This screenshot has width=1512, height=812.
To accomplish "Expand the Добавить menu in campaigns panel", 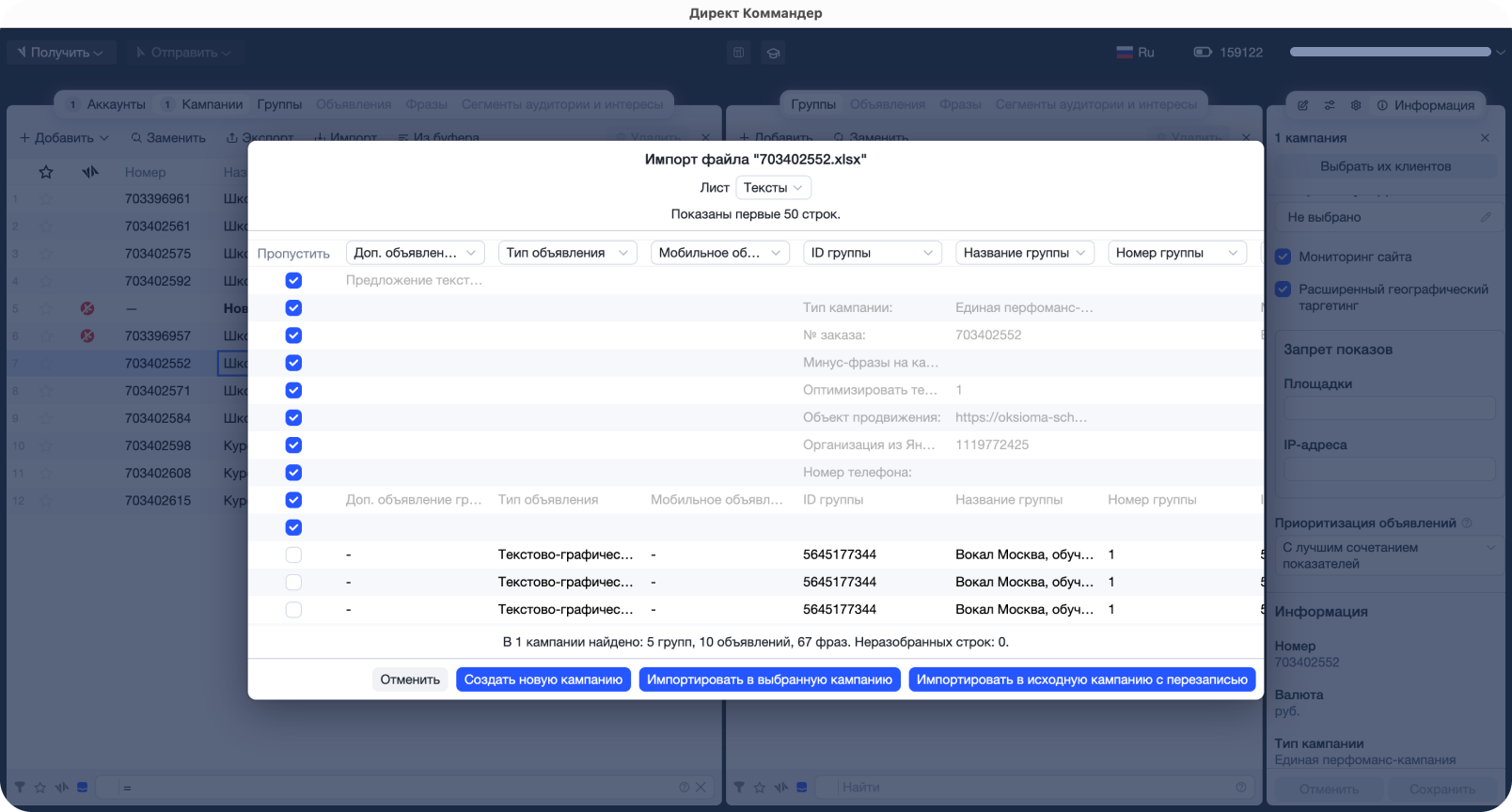I will 64,138.
